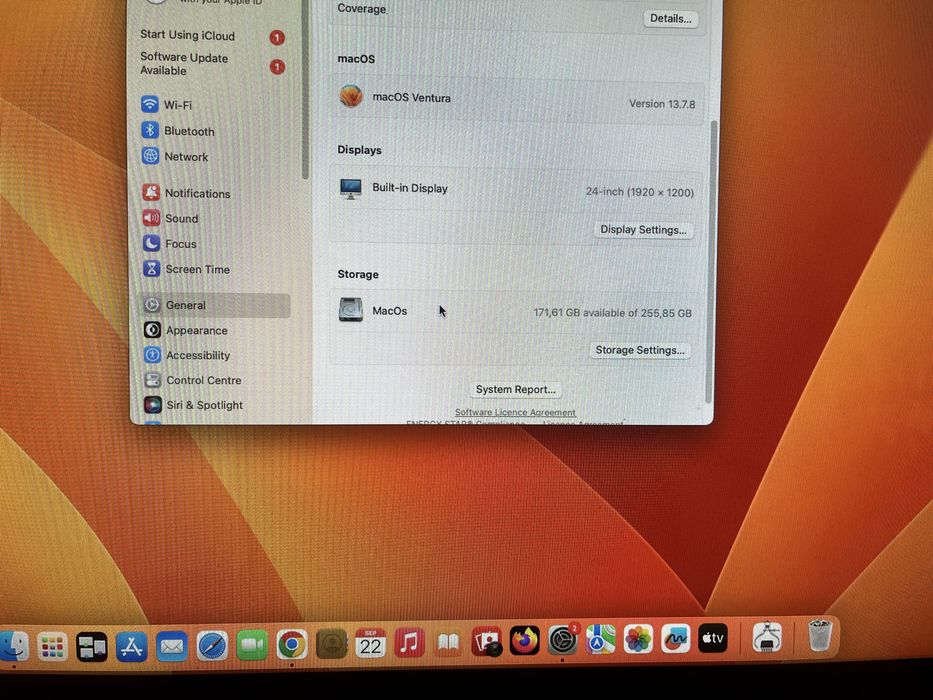
Task: Launch Photos from the Dock
Action: coord(638,639)
